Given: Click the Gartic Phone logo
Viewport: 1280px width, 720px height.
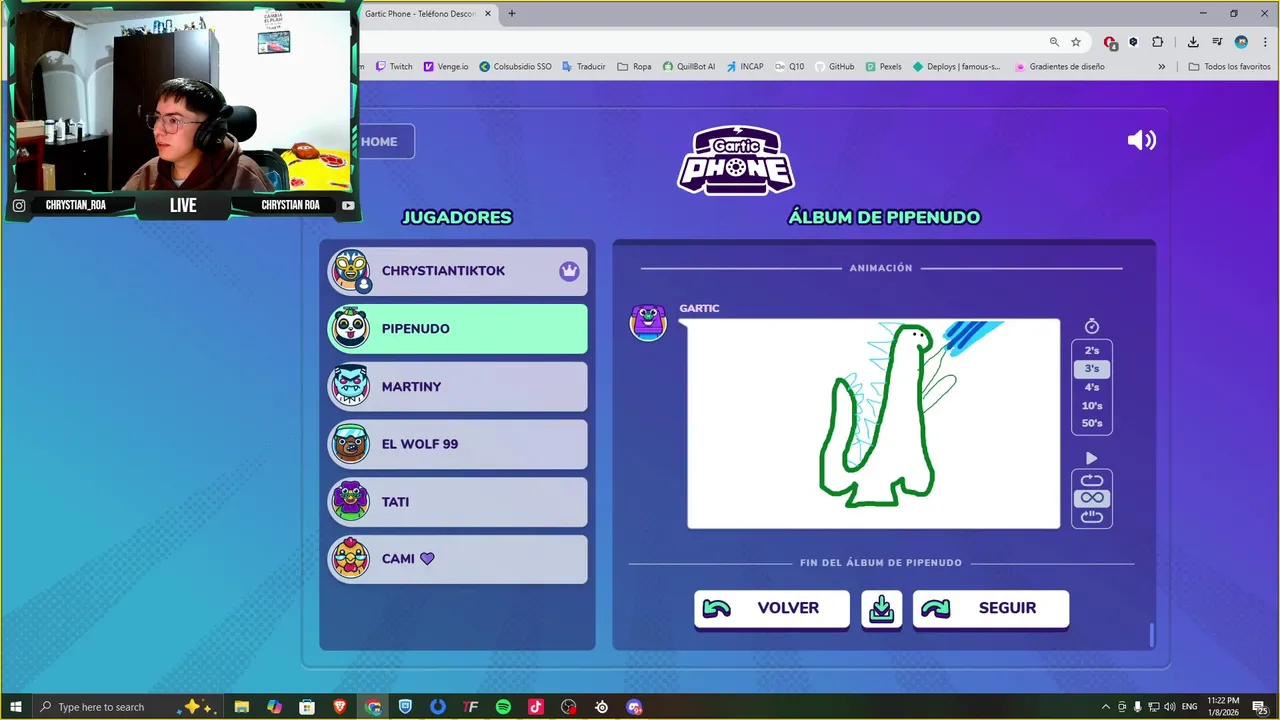Looking at the screenshot, I should (x=736, y=160).
